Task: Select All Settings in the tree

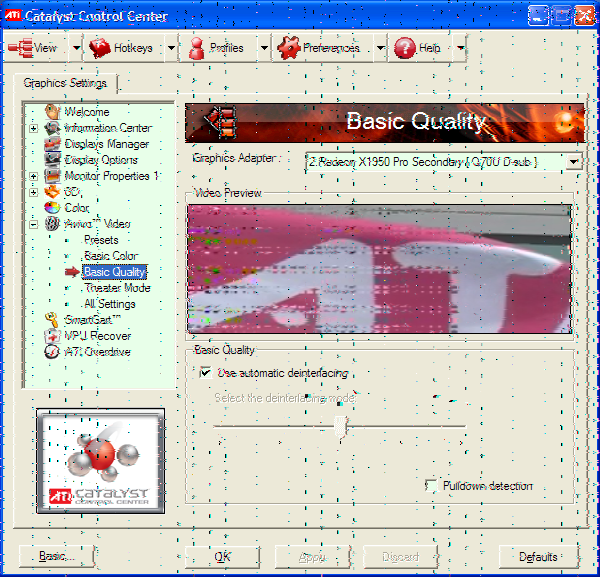Action: (x=110, y=304)
